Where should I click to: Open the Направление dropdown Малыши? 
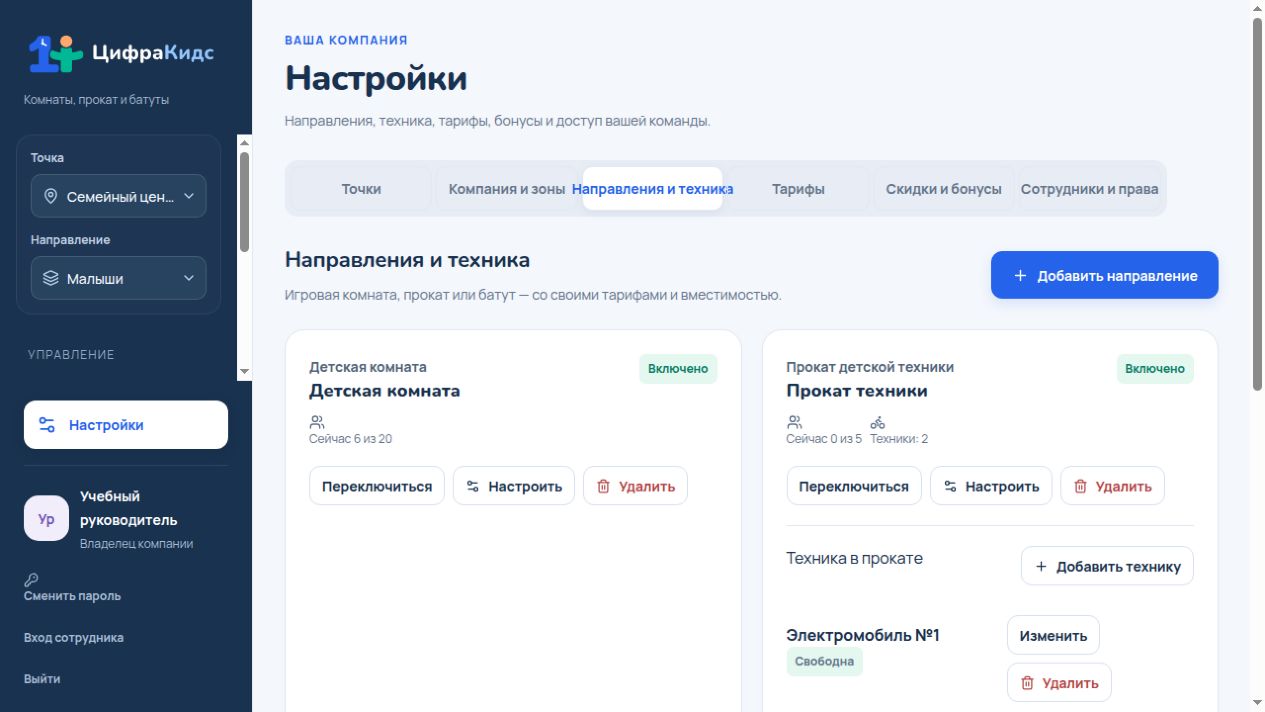[x=118, y=279]
